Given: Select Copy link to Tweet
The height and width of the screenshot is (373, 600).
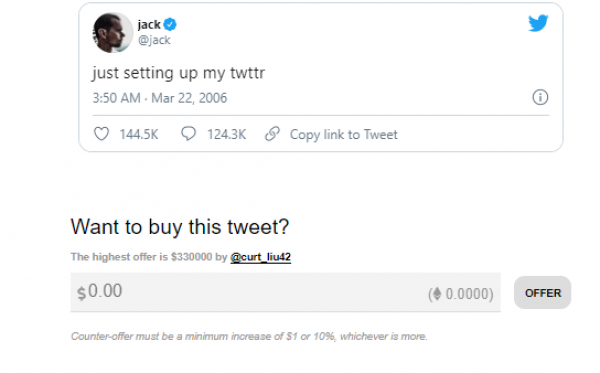Looking at the screenshot, I should pos(344,135).
